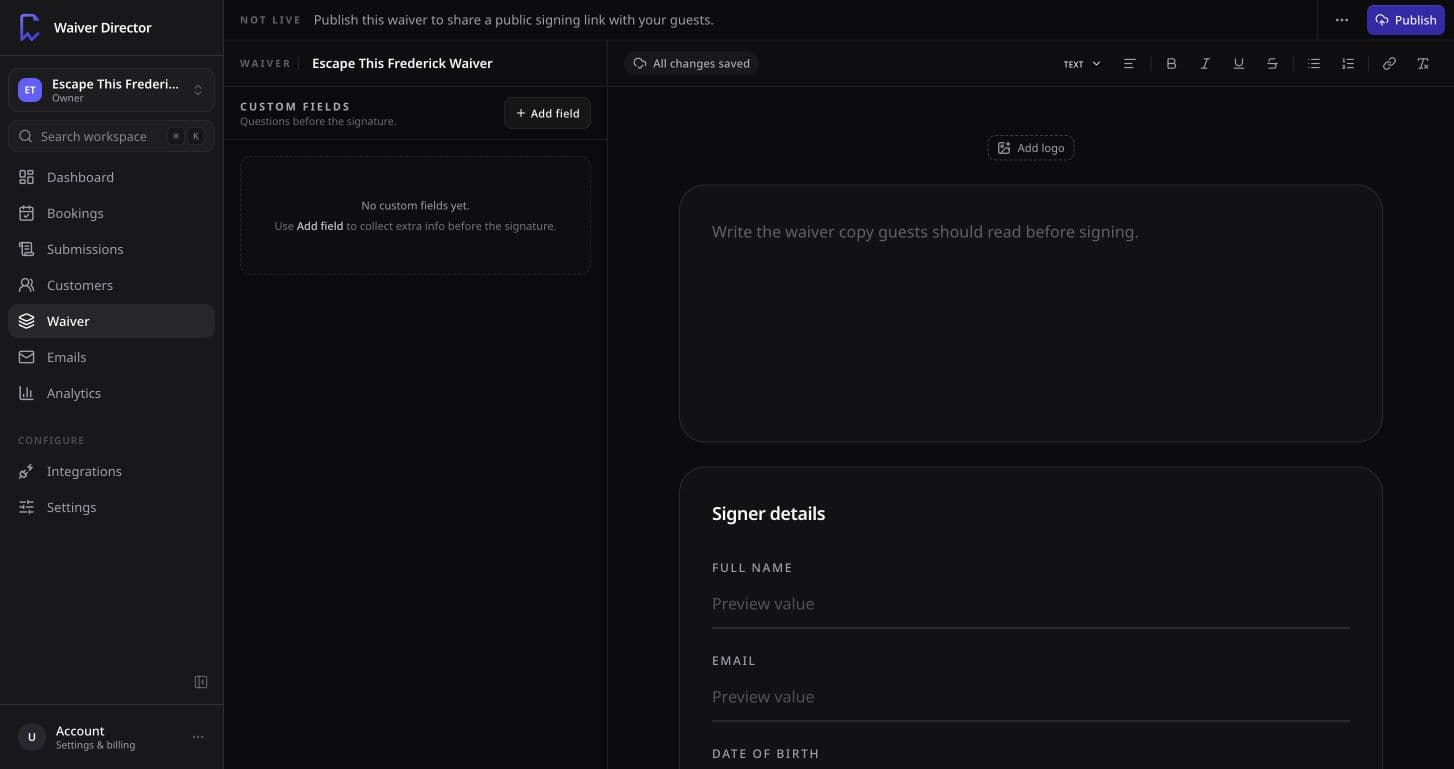Toggle strikethrough formatting
This screenshot has width=1454, height=769.
click(x=1272, y=63)
